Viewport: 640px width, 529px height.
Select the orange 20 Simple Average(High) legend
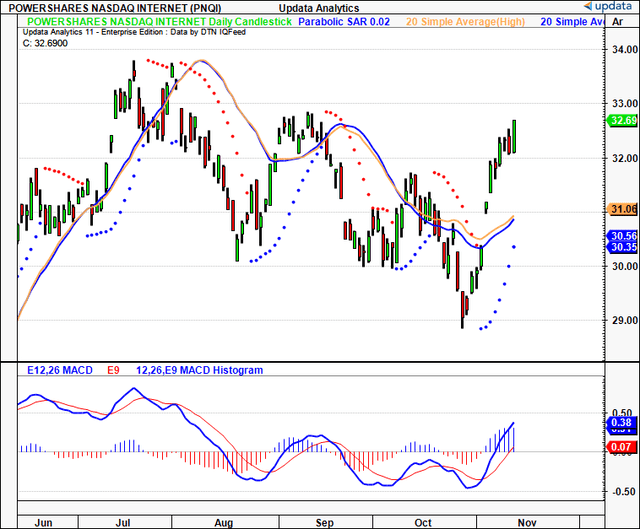465,22
